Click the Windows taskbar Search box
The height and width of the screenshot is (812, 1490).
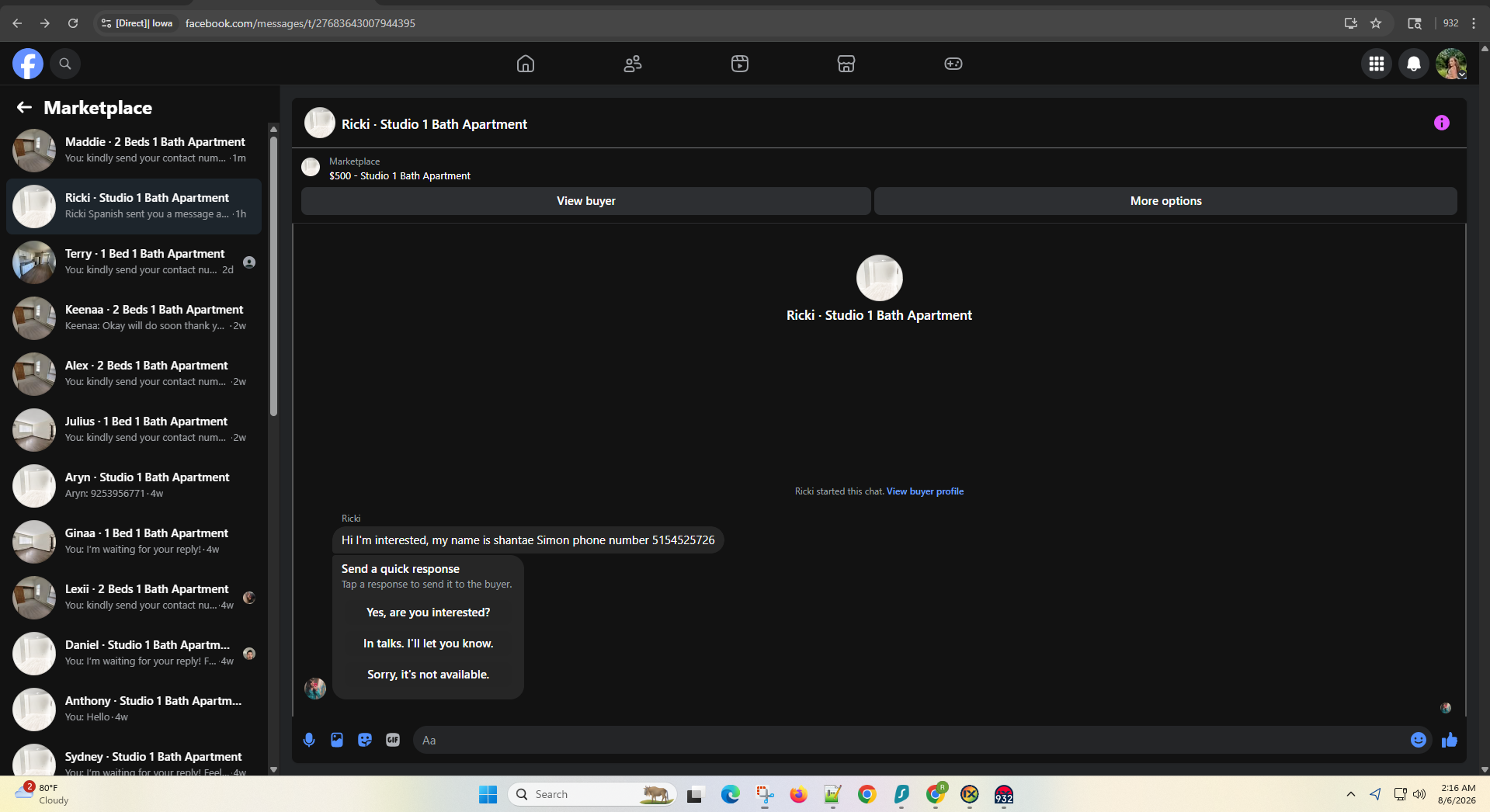pyautogui.click(x=592, y=794)
